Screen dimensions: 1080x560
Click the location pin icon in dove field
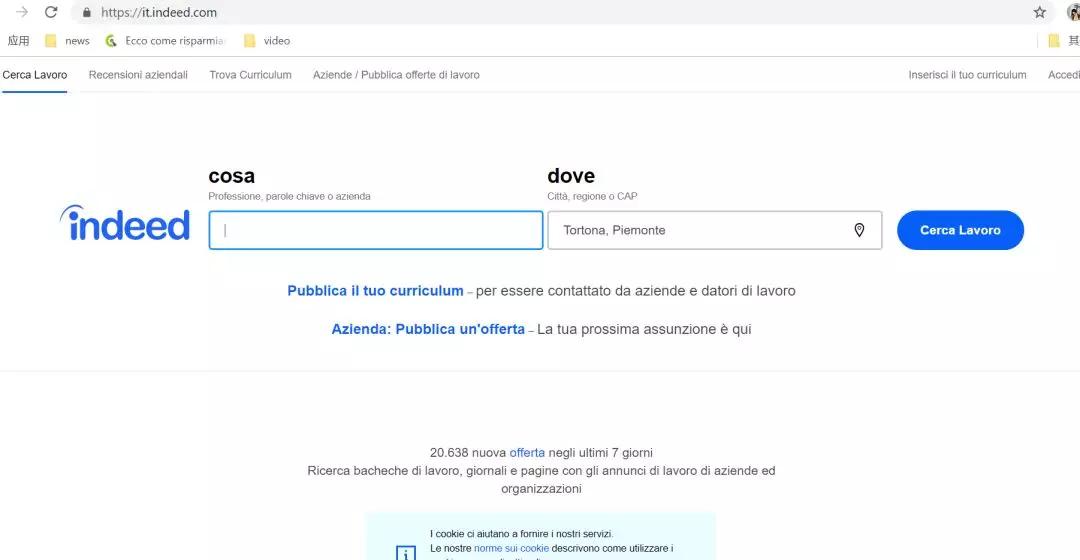[859, 230]
